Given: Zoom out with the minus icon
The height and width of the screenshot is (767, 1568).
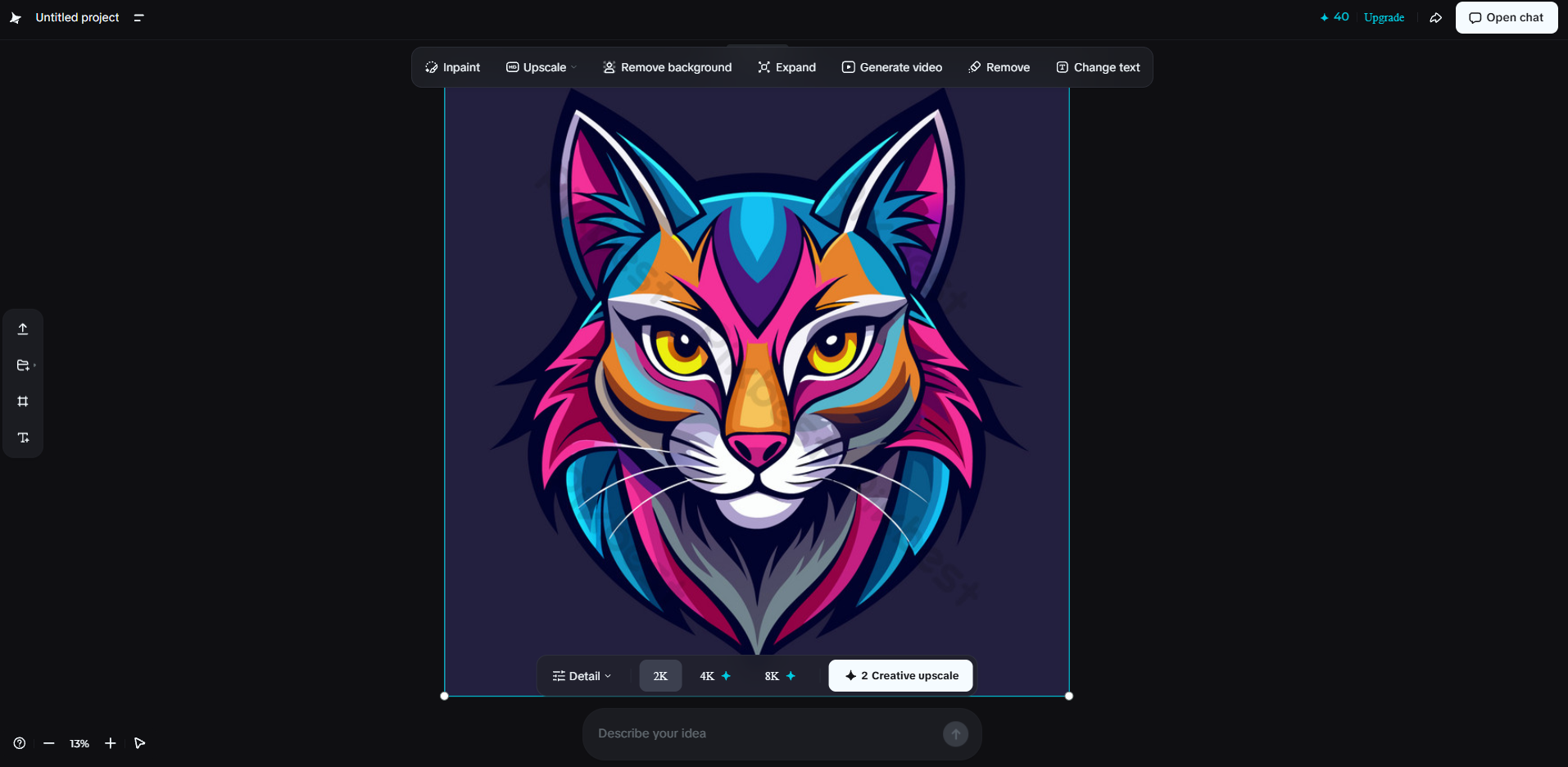Looking at the screenshot, I should [49, 743].
